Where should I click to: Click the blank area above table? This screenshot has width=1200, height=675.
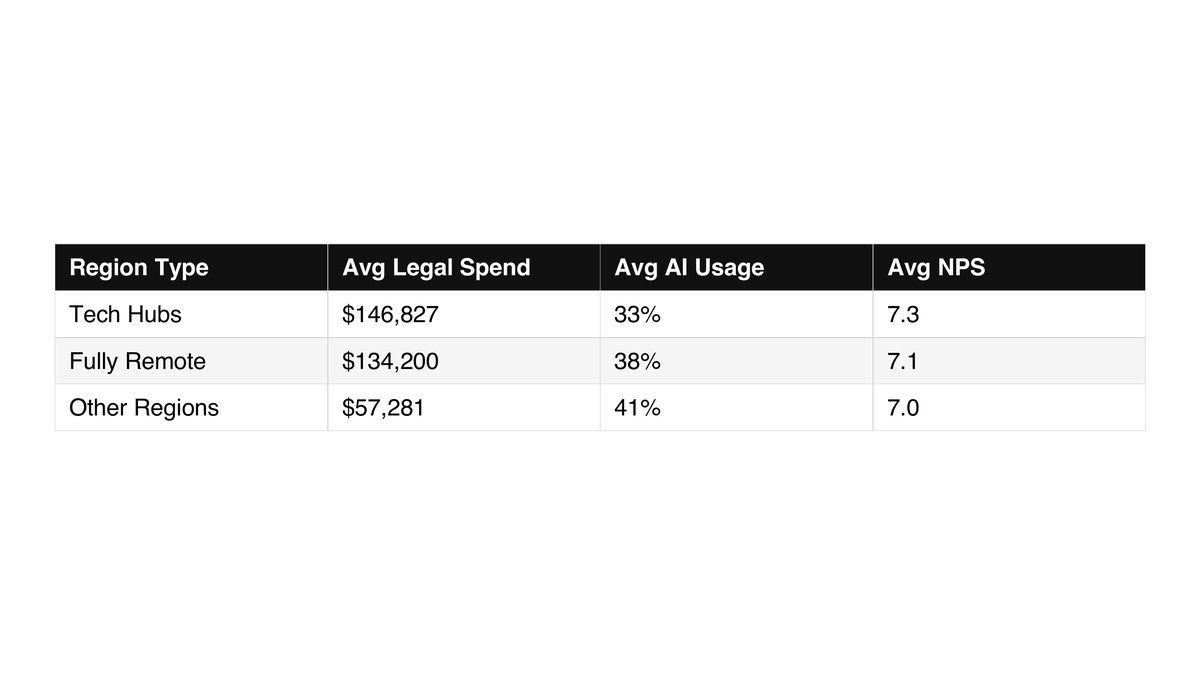(600, 120)
